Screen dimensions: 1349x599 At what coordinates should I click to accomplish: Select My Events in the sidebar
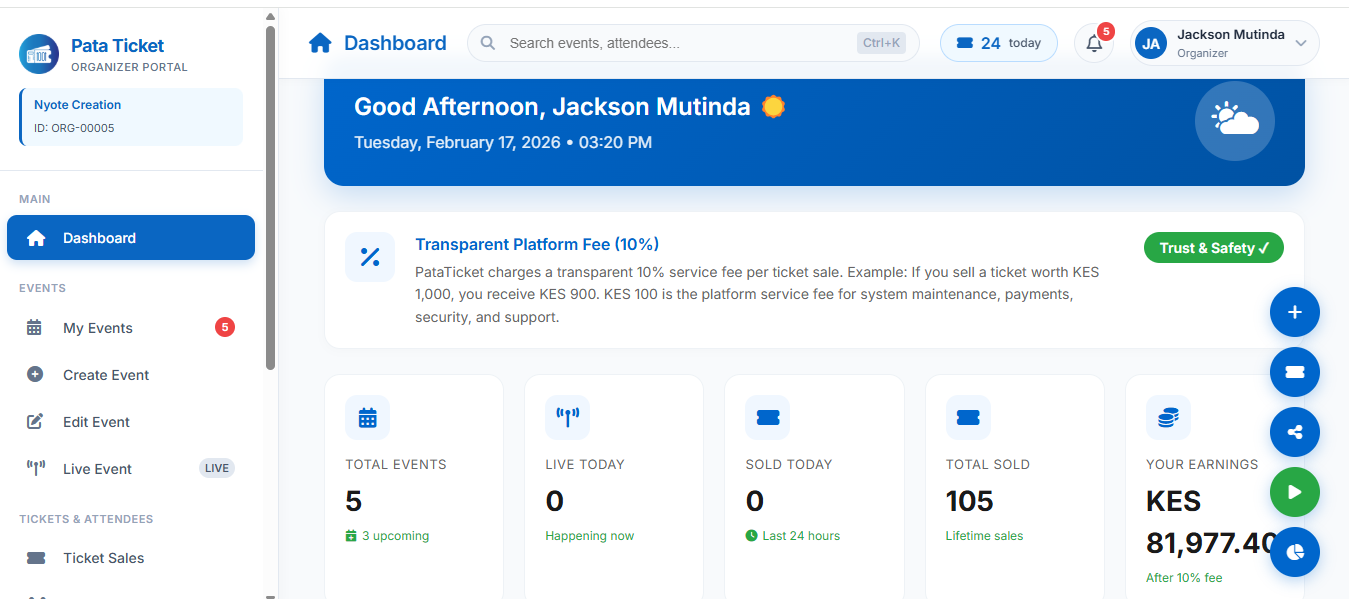(x=99, y=327)
